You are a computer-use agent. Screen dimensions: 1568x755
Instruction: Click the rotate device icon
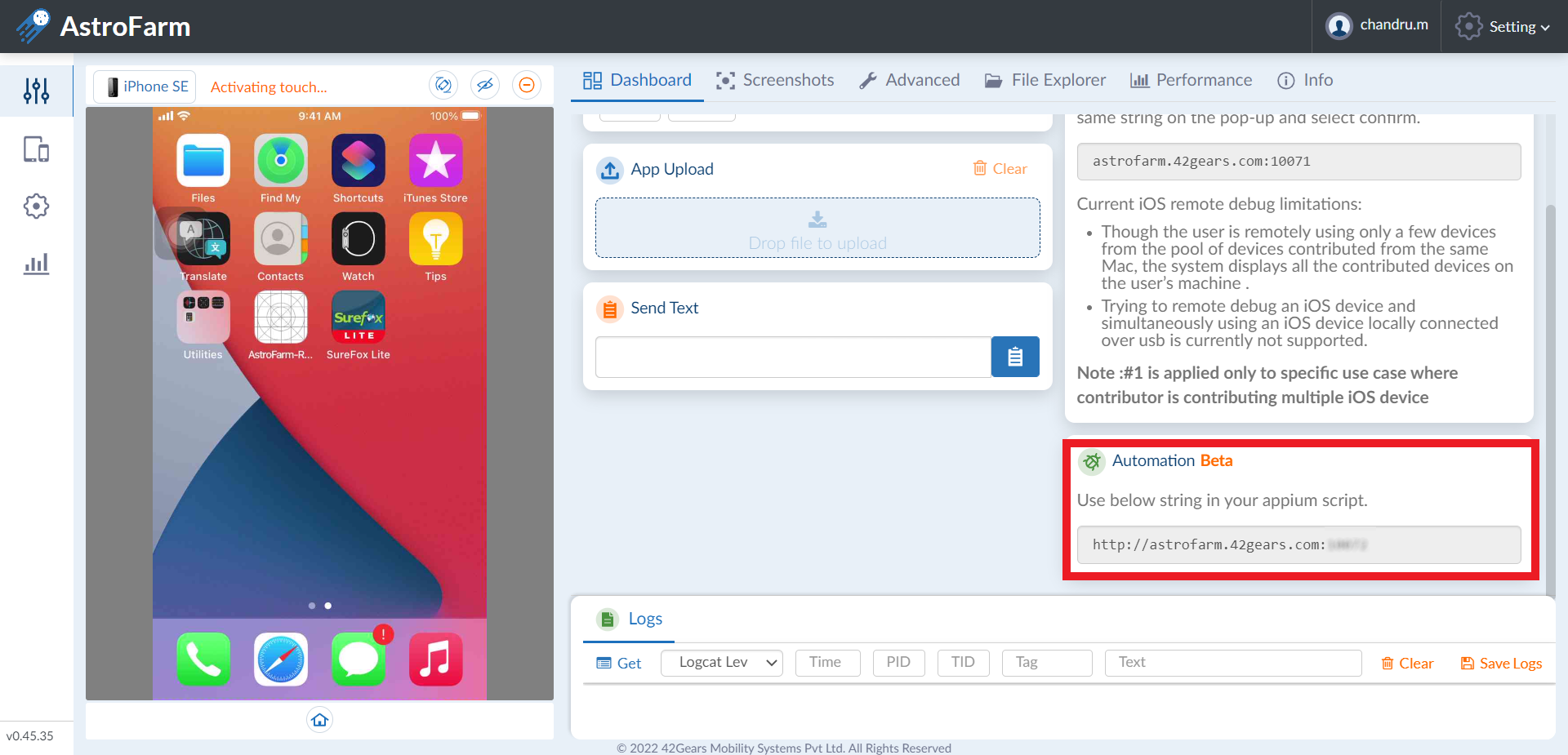point(443,85)
